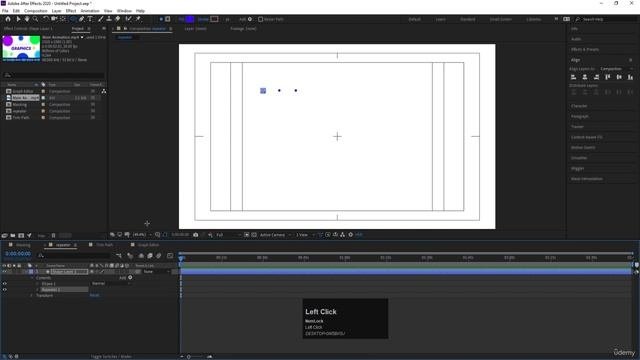This screenshot has height=360, width=640.
Task: Collapse the Contents group in timeline
Action: 32,278
